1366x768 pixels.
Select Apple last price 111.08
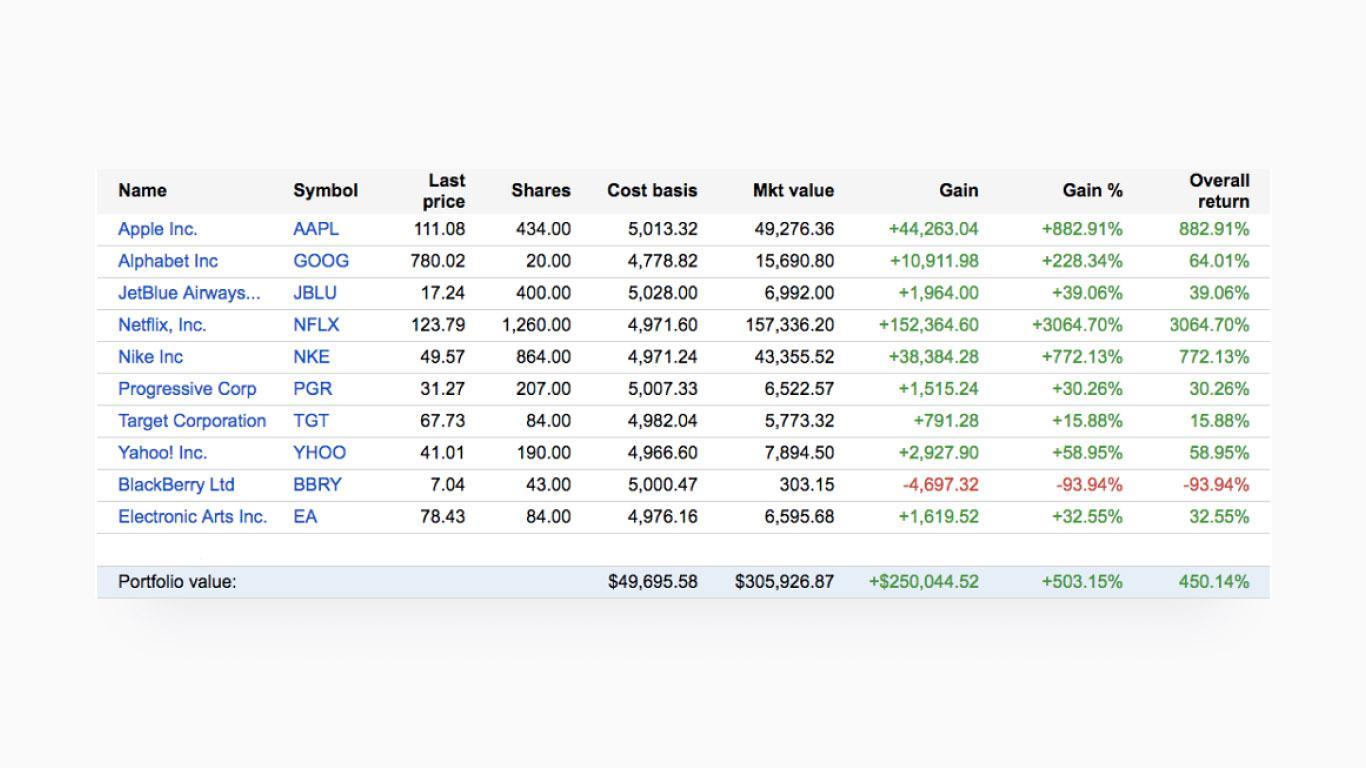(x=440, y=229)
